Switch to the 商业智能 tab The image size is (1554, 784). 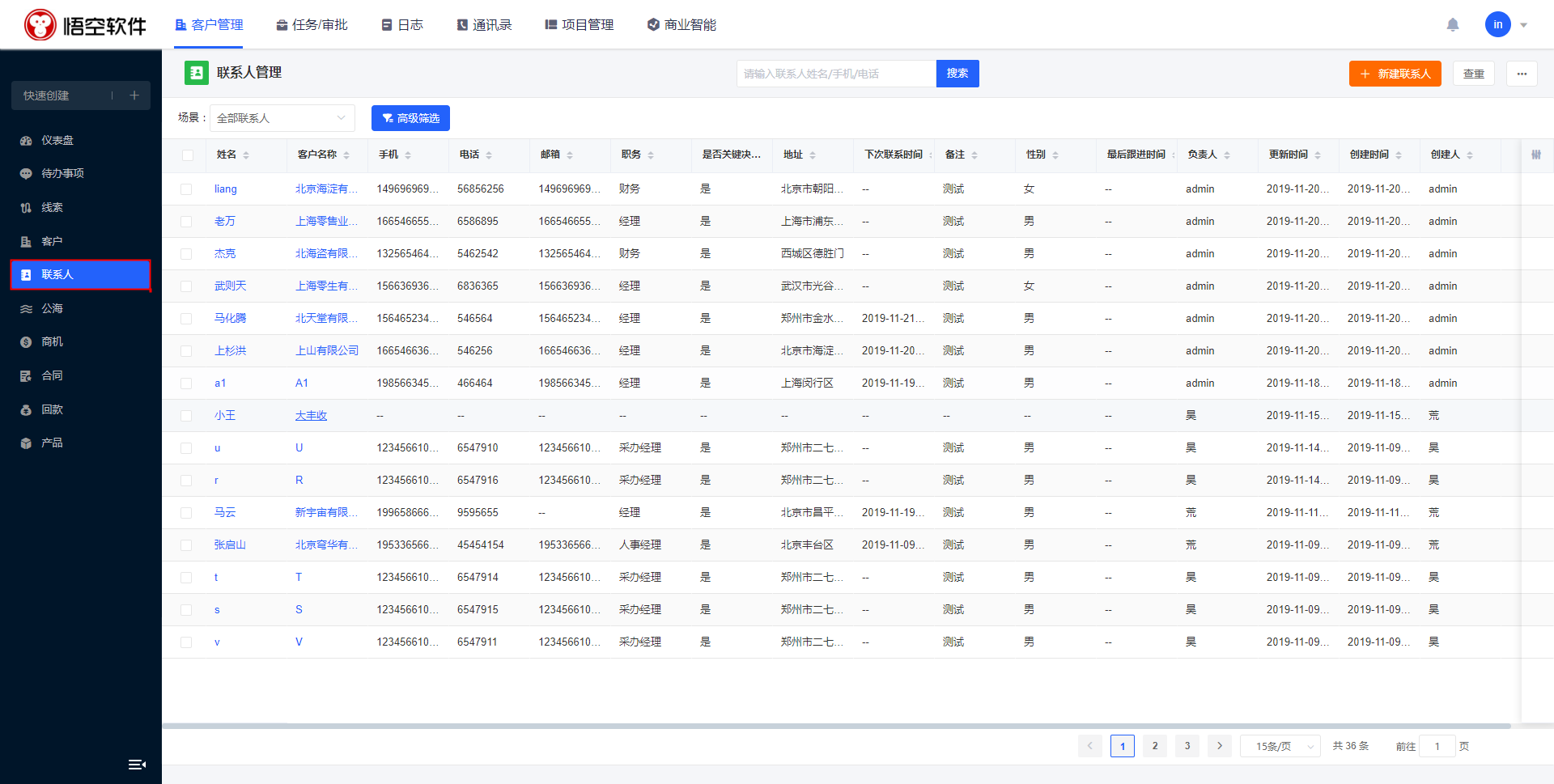tap(681, 25)
